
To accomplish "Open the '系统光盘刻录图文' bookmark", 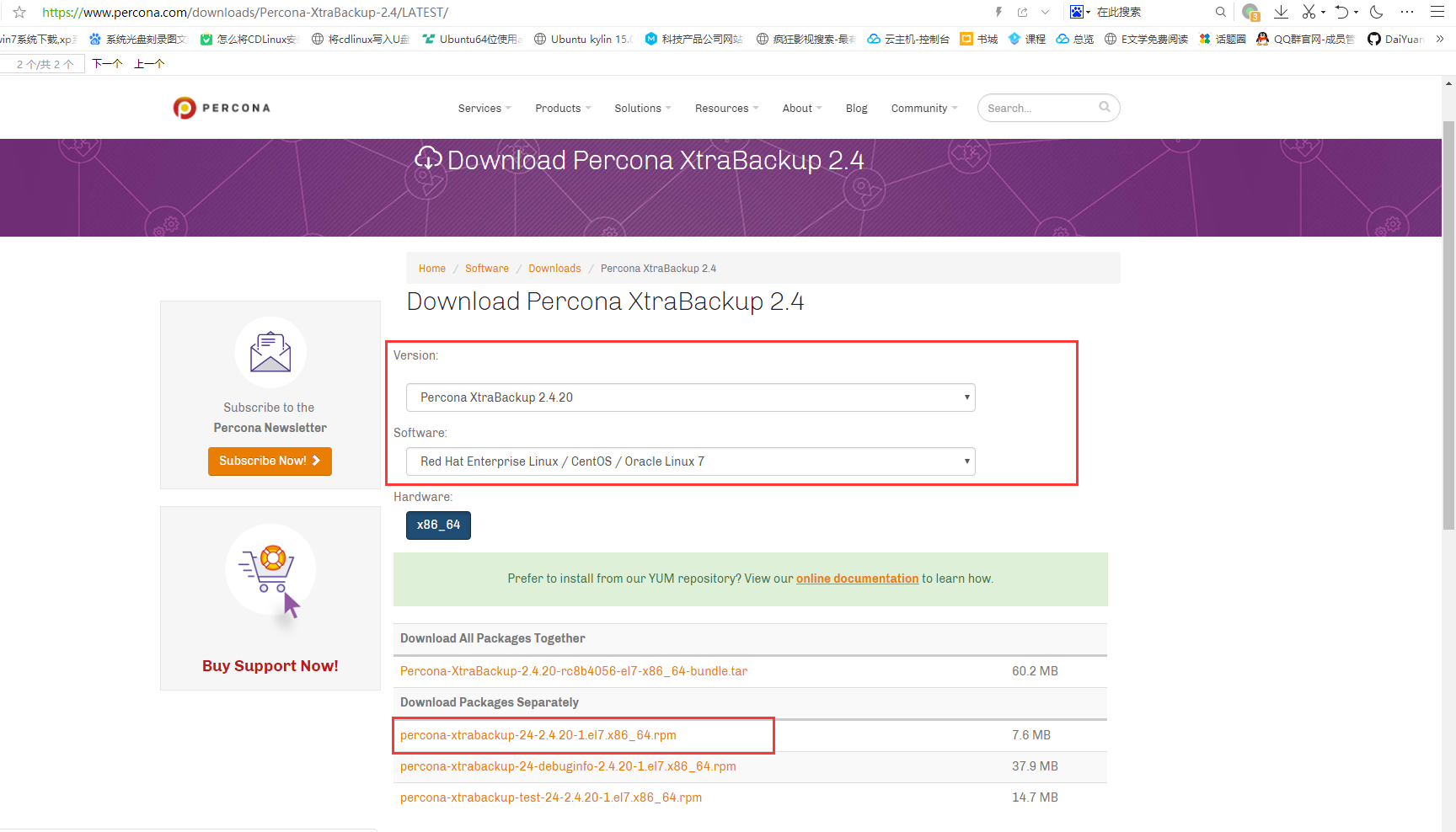I will pos(138,40).
